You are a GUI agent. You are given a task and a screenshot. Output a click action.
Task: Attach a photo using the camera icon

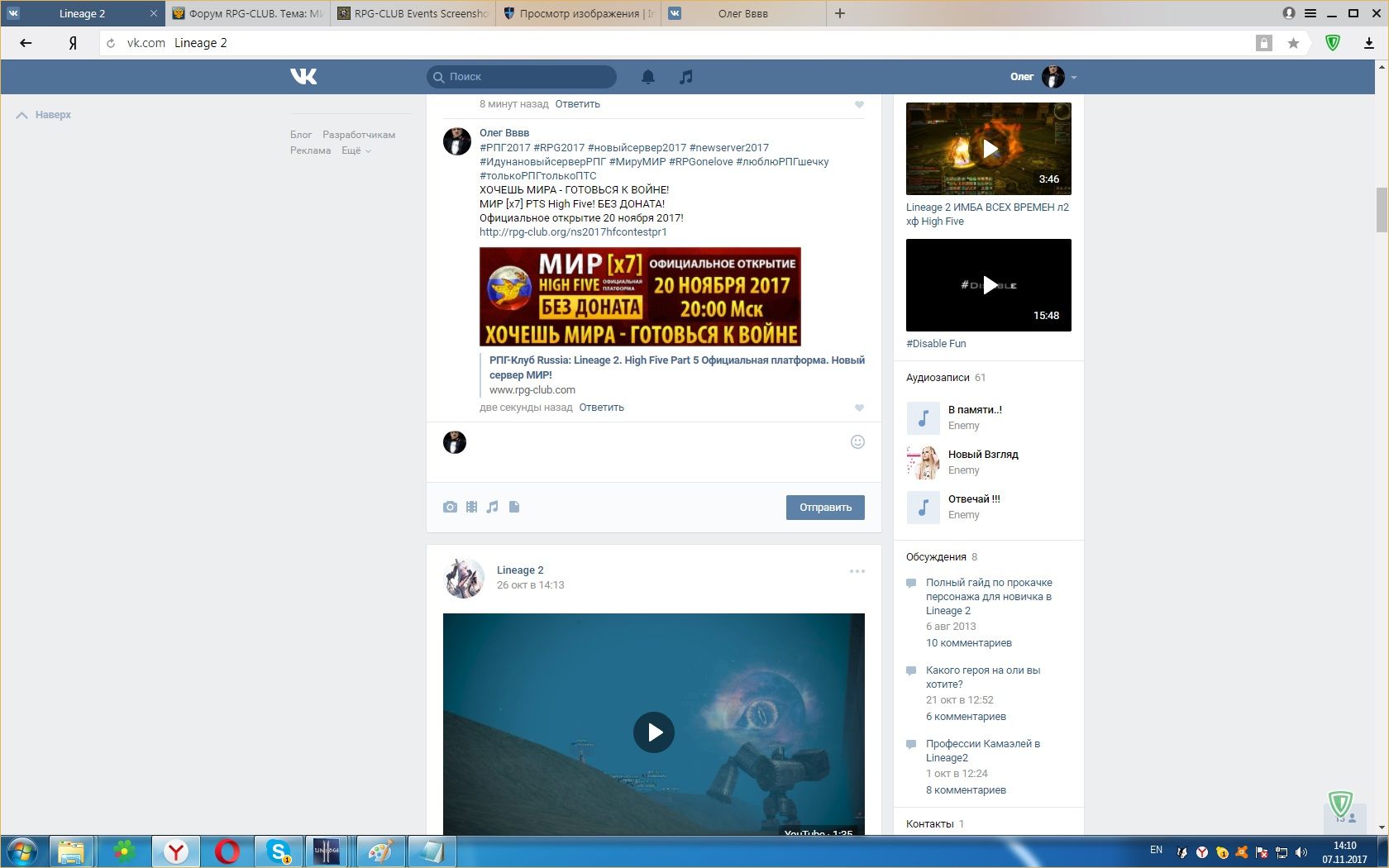[x=450, y=507]
